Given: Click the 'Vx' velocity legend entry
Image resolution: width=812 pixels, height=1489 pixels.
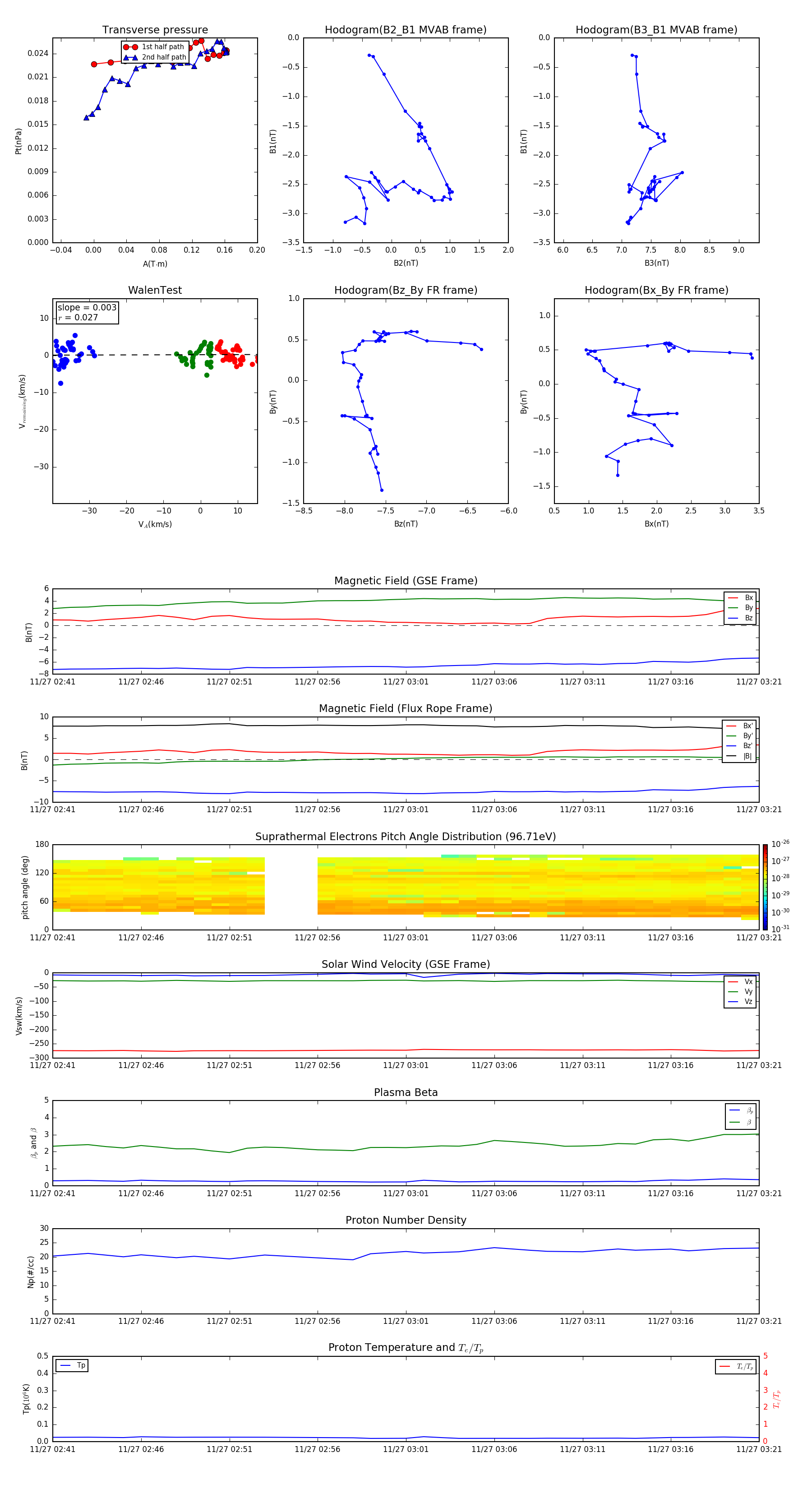Looking at the screenshot, I should coord(740,981).
